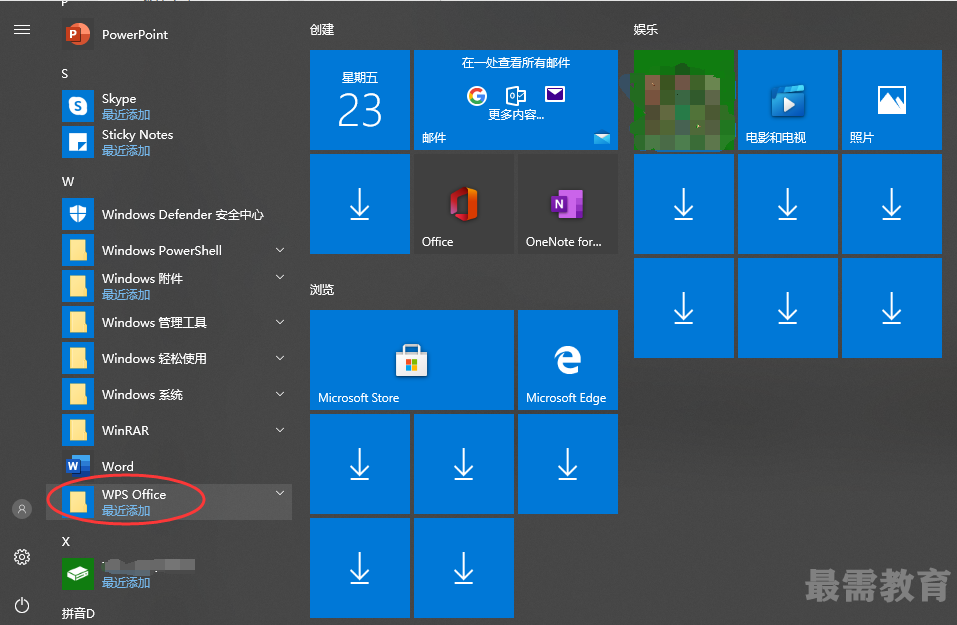Open the Microsoft Edge tile
The width and height of the screenshot is (957, 625).
[x=568, y=360]
